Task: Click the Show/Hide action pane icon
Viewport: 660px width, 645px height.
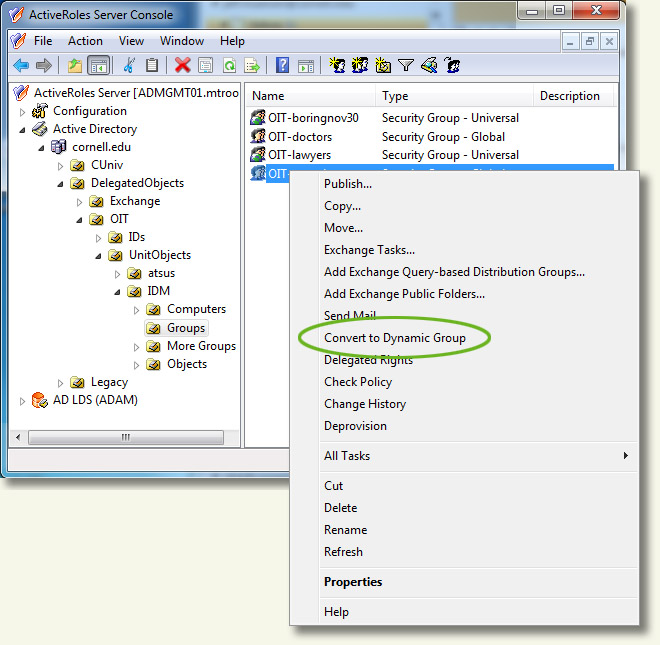Action: tap(306, 66)
